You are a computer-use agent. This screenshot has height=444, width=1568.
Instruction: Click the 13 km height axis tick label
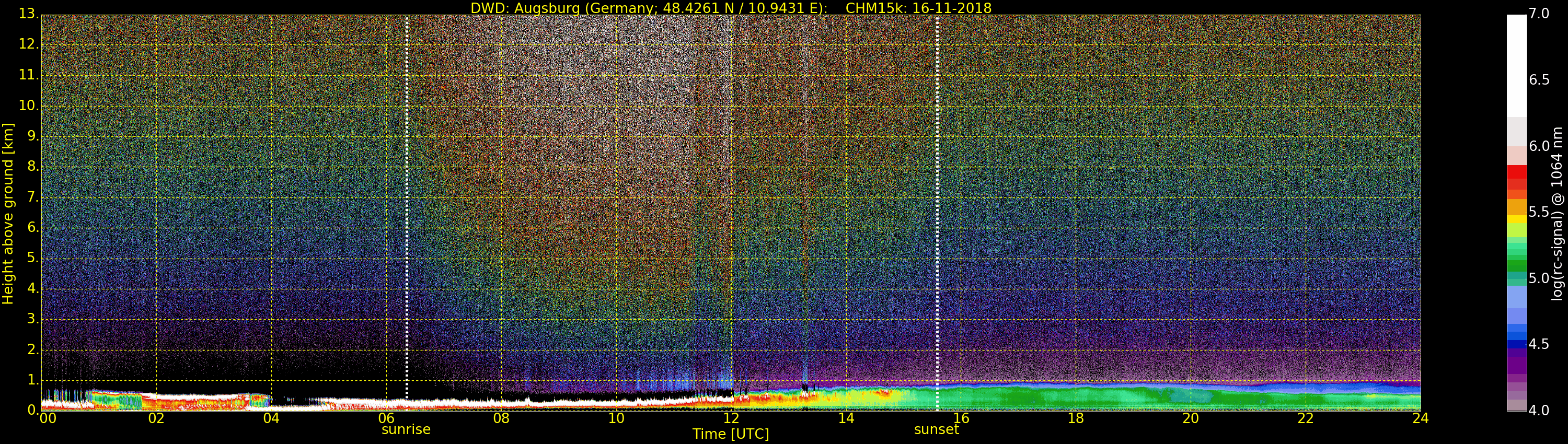pyautogui.click(x=28, y=14)
